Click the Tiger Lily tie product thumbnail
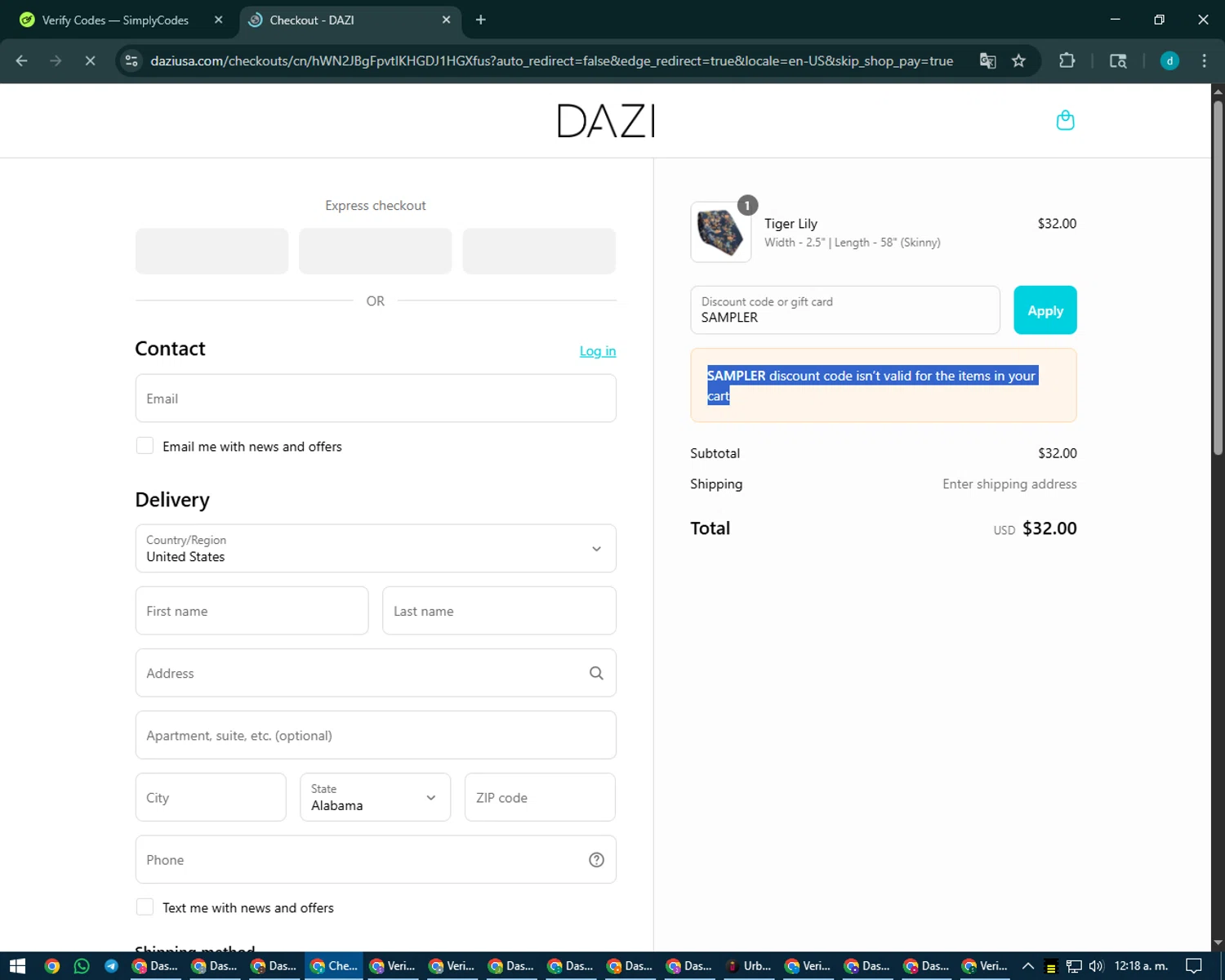 [x=720, y=232]
